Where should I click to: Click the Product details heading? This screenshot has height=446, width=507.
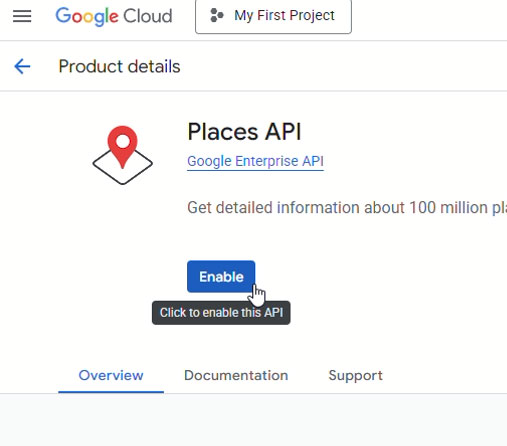(119, 66)
